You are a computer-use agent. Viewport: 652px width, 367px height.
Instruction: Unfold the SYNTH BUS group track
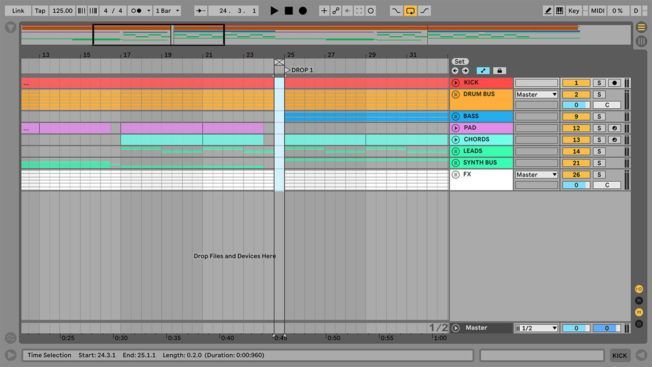tap(456, 163)
